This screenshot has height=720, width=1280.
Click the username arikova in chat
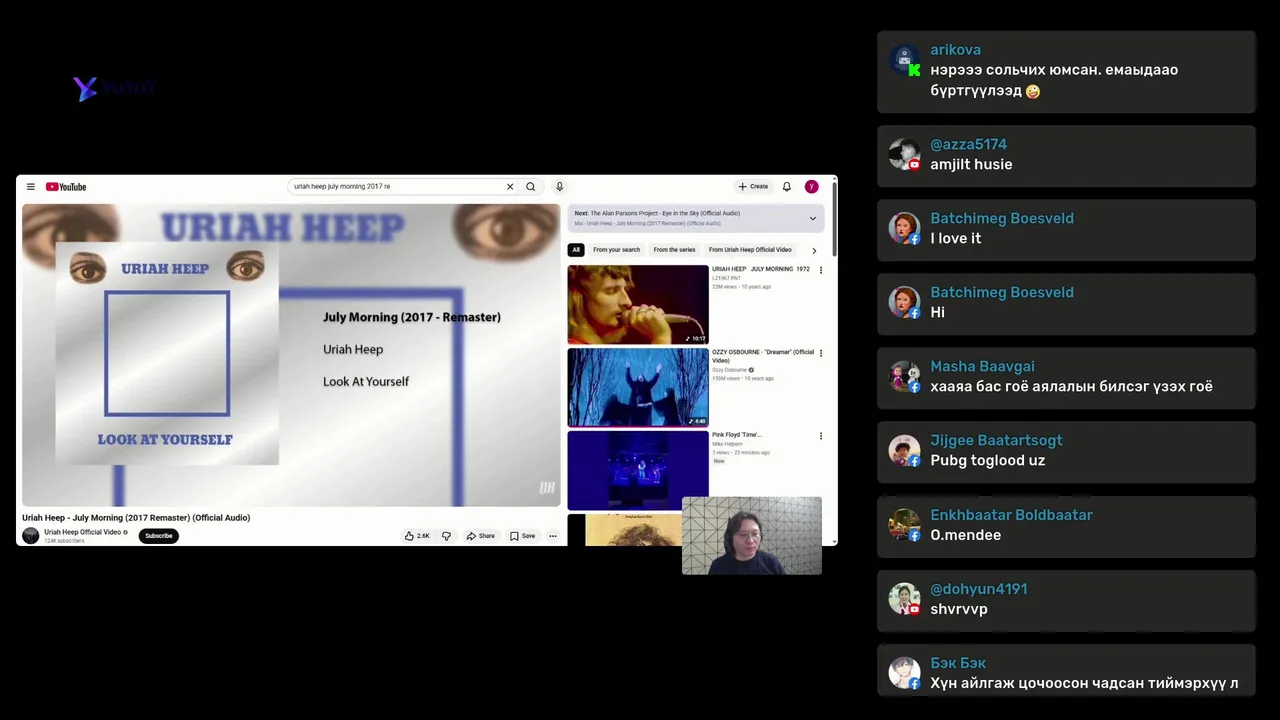(x=955, y=50)
